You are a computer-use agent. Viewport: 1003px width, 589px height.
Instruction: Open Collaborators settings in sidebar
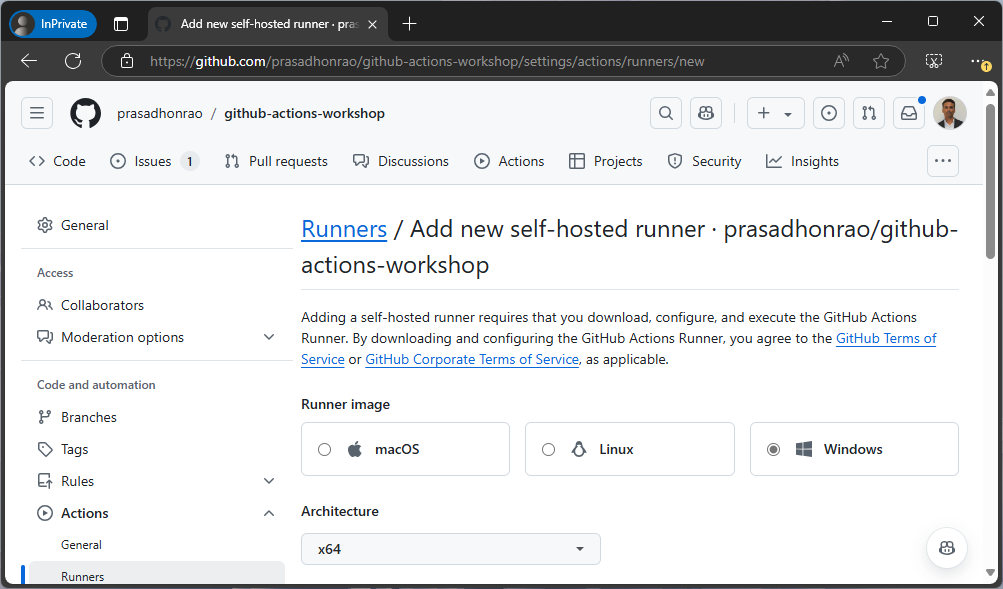coord(157,305)
